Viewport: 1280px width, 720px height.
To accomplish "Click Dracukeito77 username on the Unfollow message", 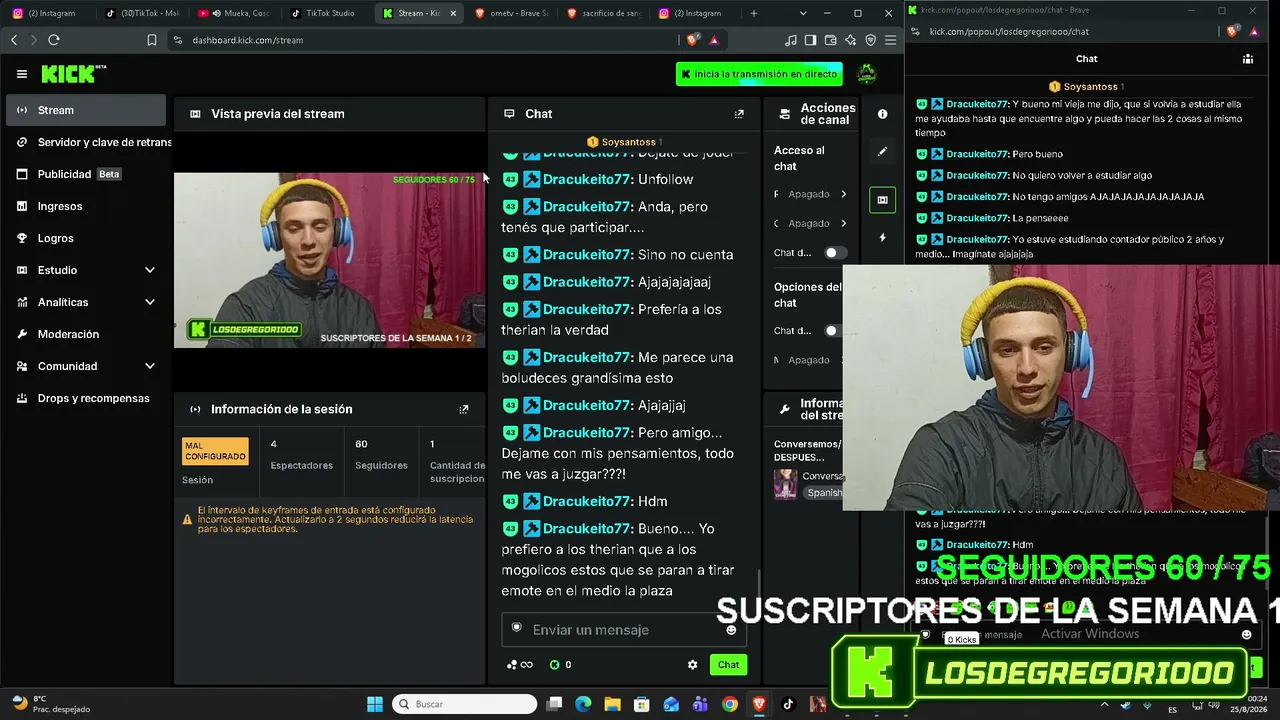I will pyautogui.click(x=588, y=179).
